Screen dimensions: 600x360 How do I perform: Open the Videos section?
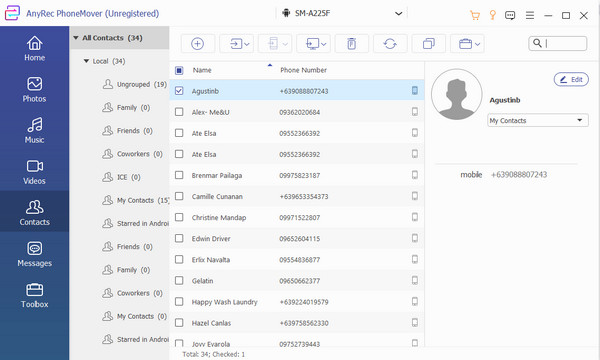click(x=34, y=172)
